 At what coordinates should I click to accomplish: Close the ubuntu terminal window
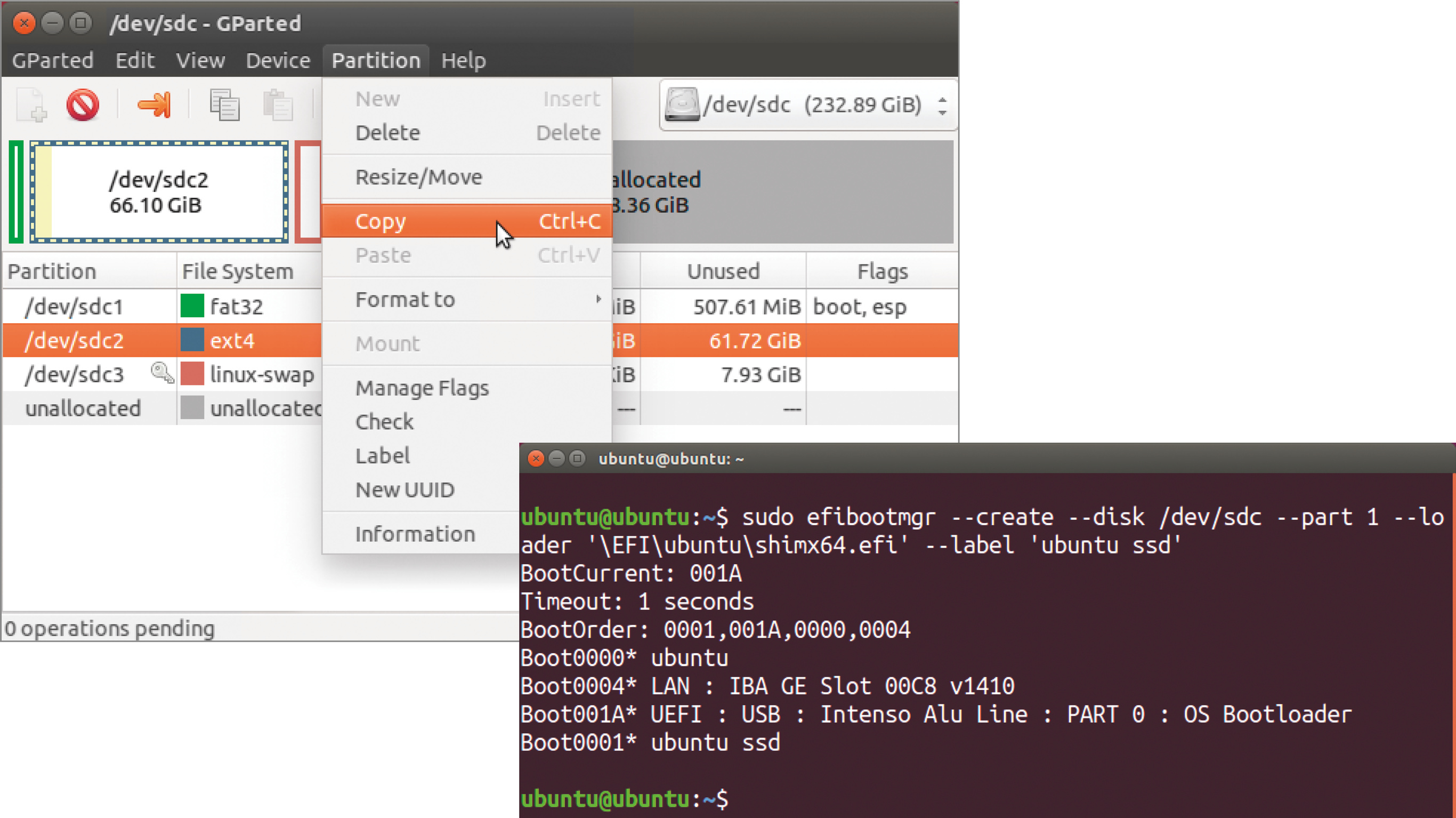[535, 458]
